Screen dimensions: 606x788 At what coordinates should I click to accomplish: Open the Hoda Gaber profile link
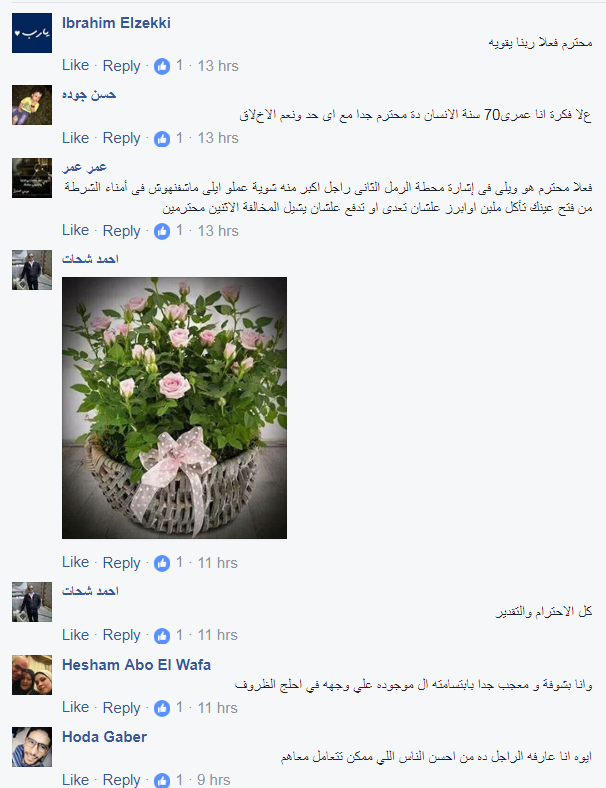pyautogui.click(x=104, y=737)
